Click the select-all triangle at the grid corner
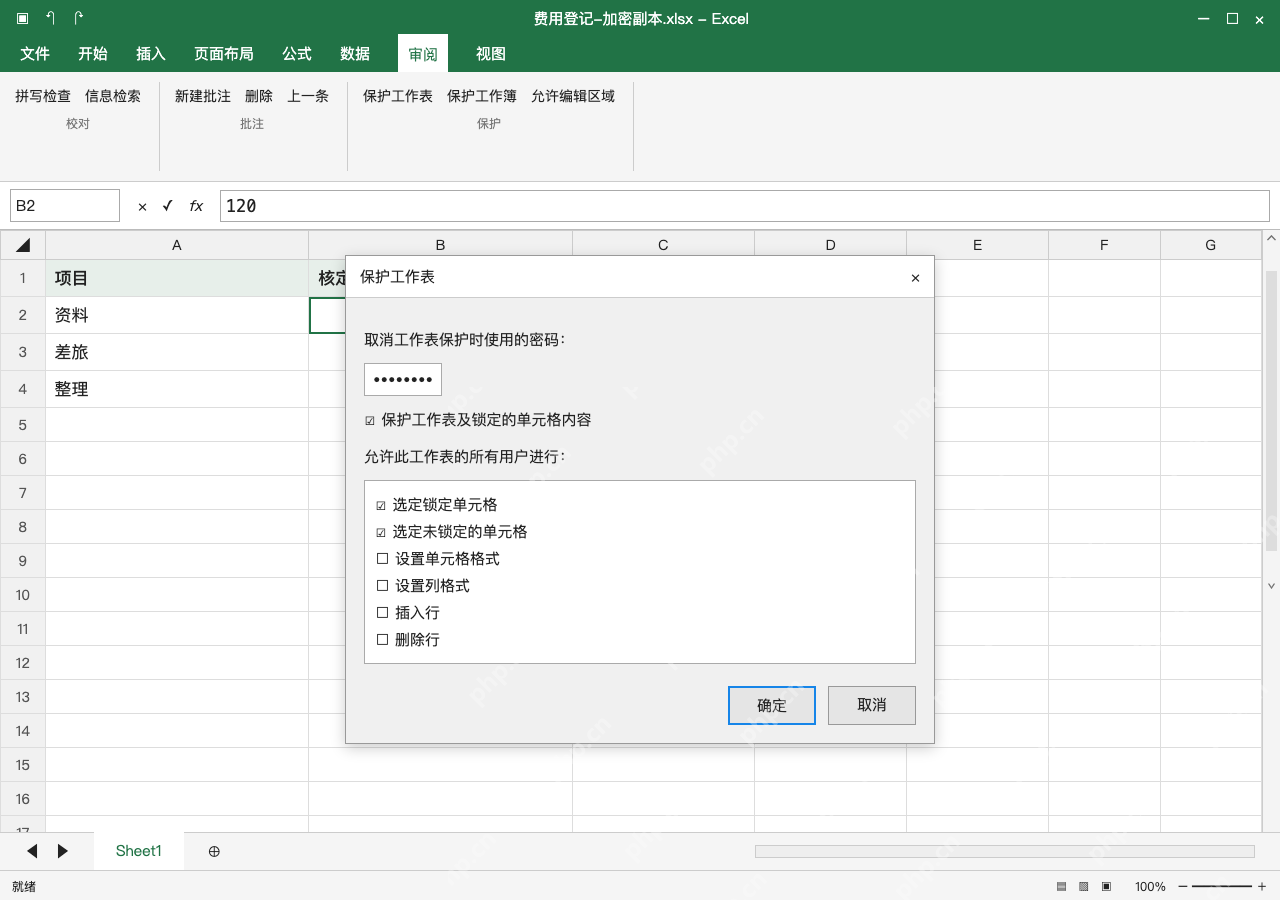 click(x=23, y=245)
